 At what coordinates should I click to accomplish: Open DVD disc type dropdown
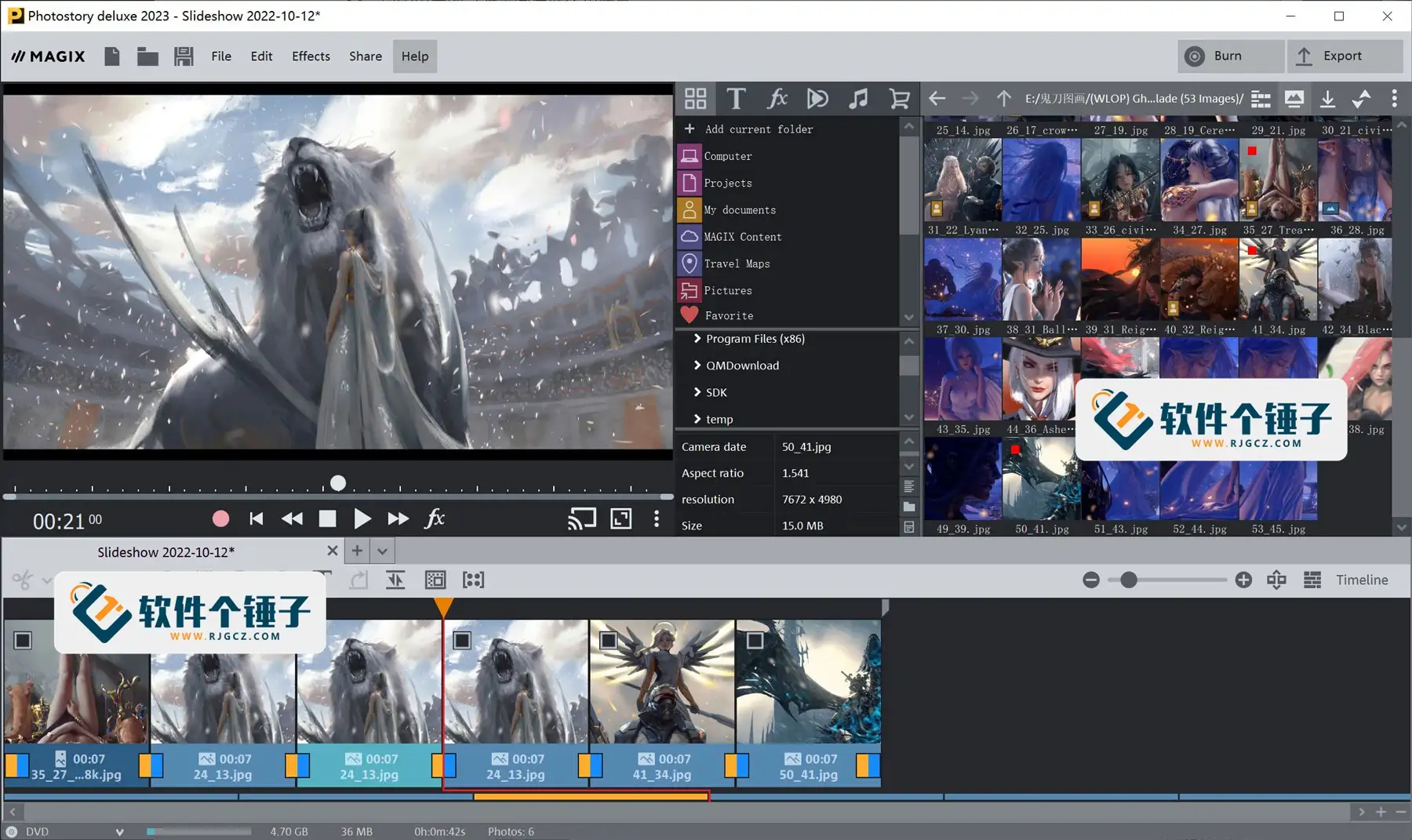(119, 831)
